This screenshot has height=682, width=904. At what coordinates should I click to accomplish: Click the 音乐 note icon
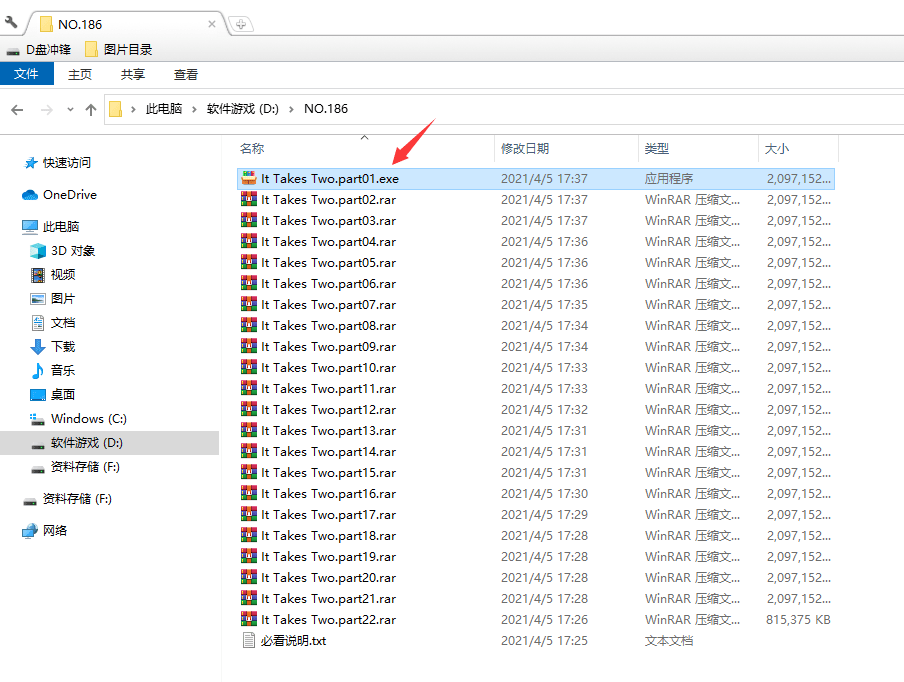pyautogui.click(x=37, y=371)
